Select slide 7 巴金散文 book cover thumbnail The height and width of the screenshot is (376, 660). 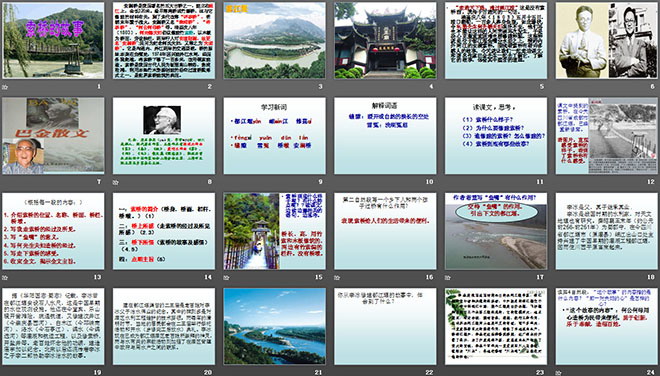(53, 136)
